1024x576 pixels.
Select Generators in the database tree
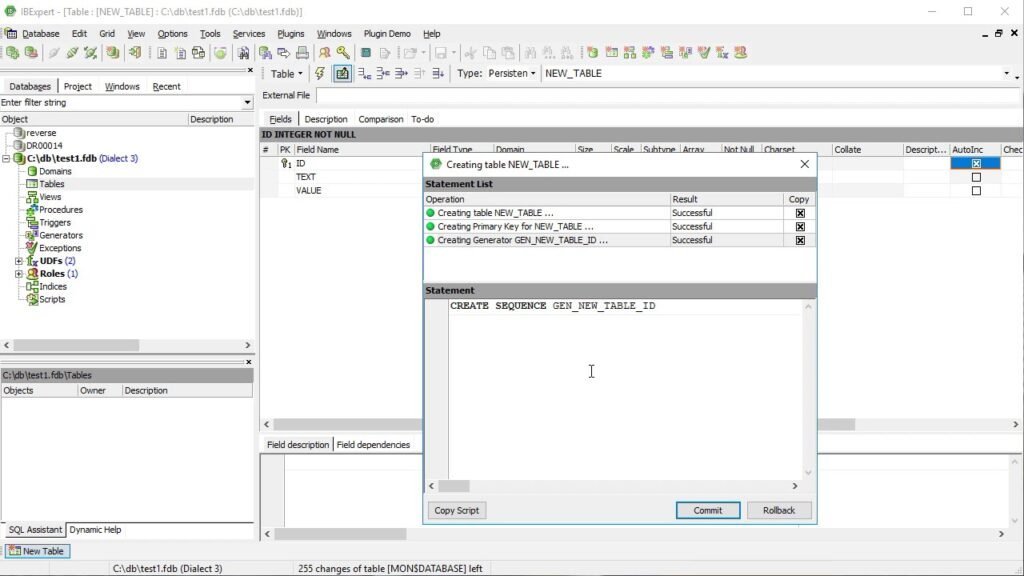[61, 235]
